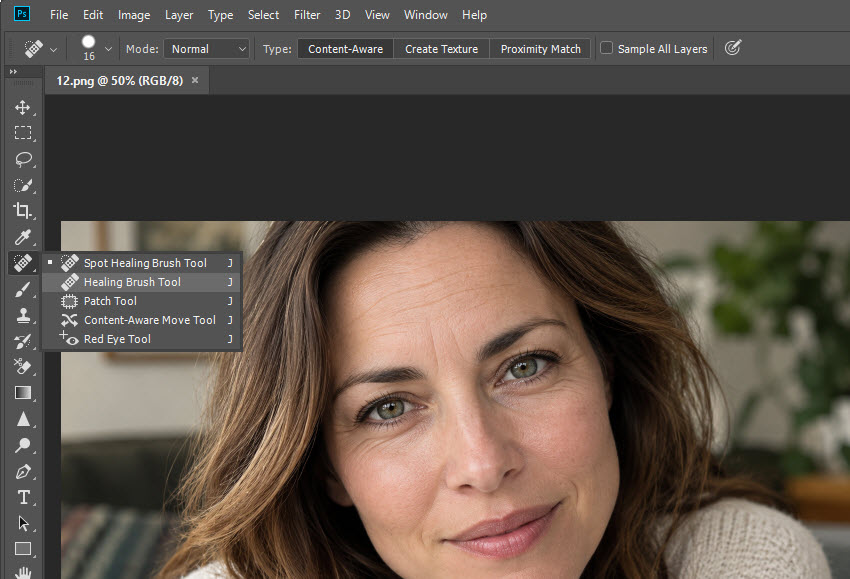
Task: Select the Crop tool
Action: coord(23,211)
